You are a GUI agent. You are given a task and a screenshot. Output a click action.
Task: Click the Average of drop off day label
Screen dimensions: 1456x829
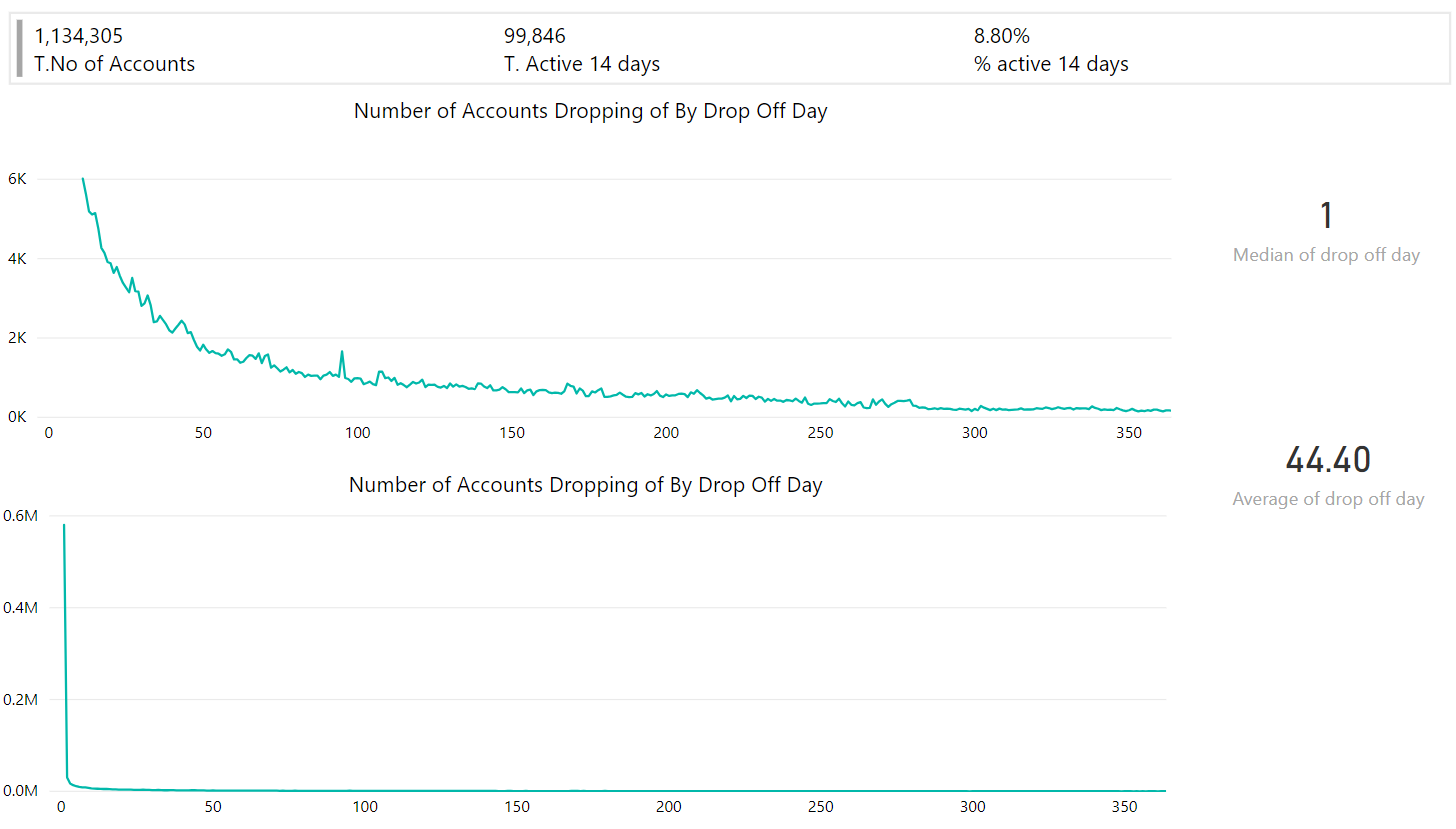[x=1328, y=499]
